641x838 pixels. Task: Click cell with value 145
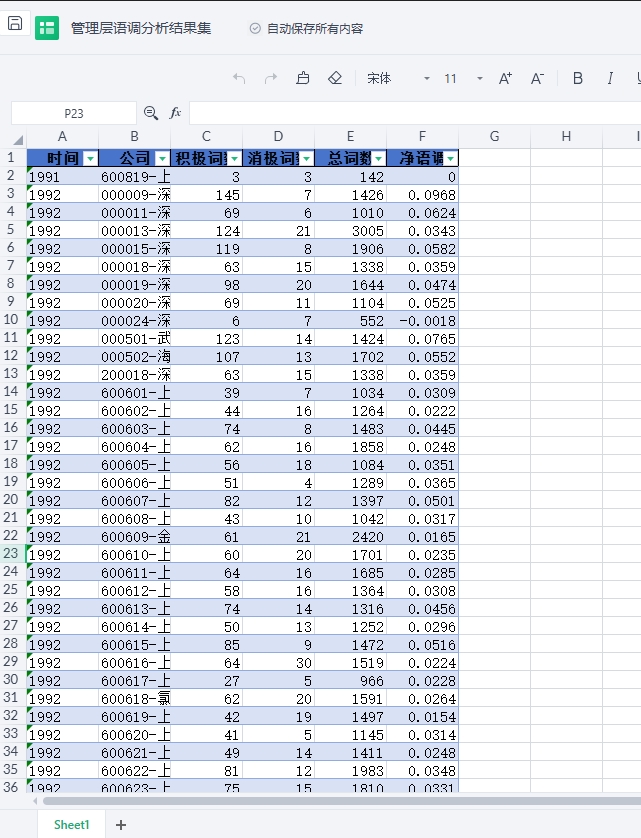pos(206,195)
